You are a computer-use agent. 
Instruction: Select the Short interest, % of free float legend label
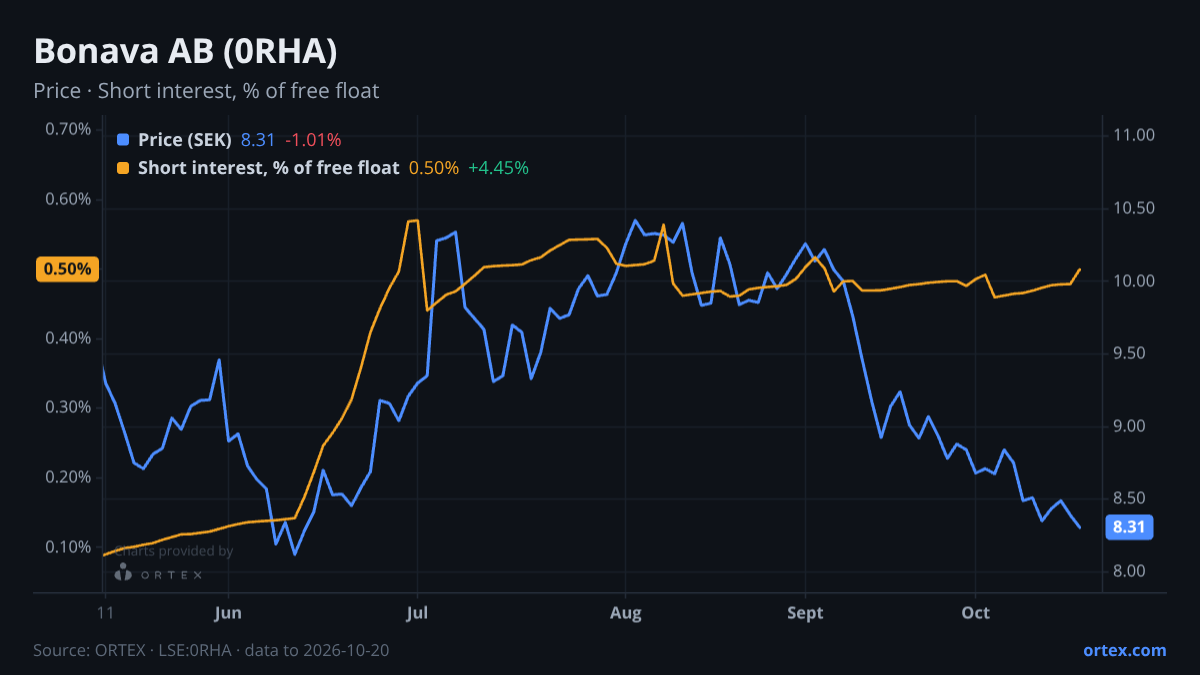(x=269, y=168)
